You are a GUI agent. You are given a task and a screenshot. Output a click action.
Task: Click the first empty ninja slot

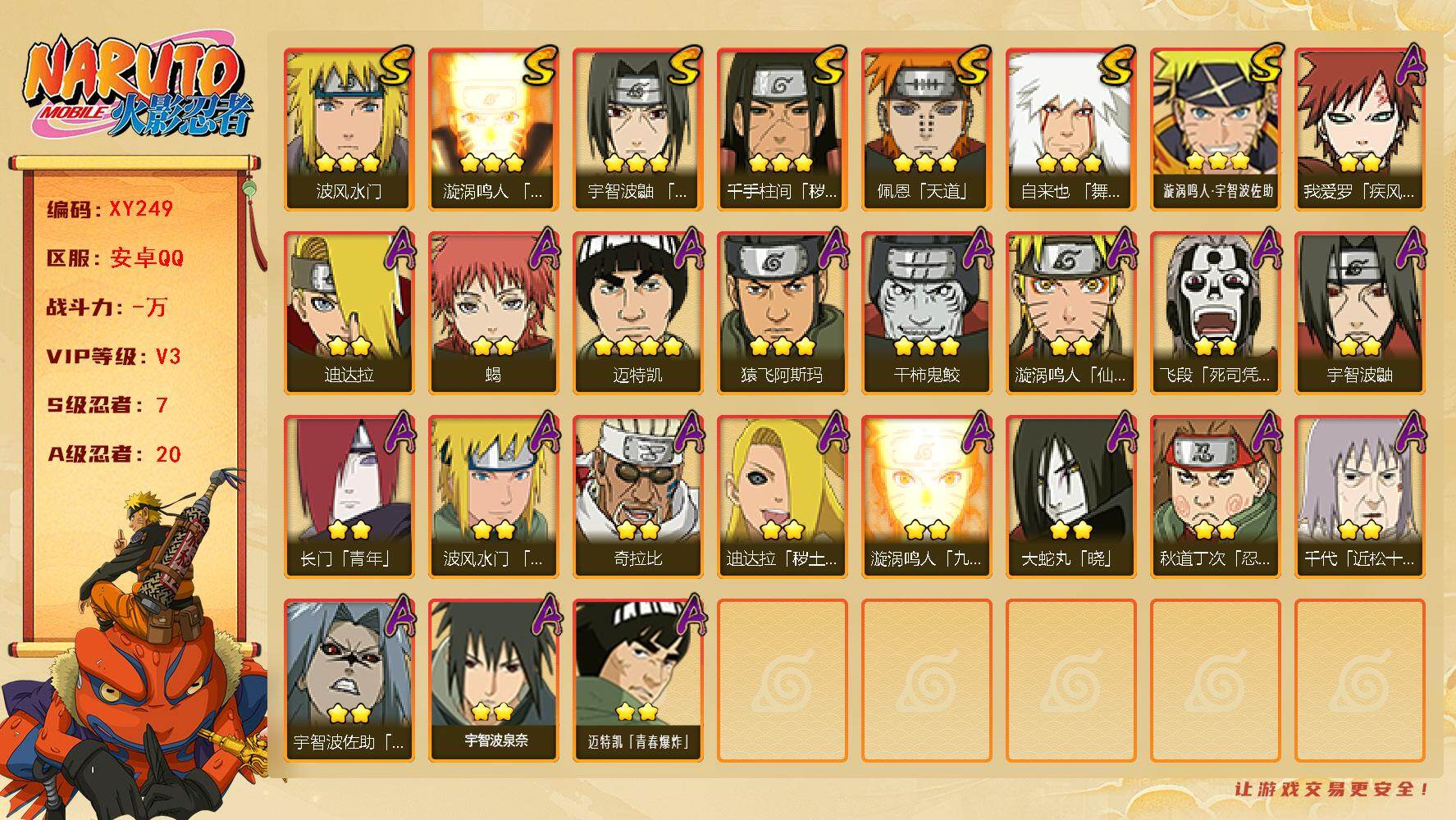782,681
